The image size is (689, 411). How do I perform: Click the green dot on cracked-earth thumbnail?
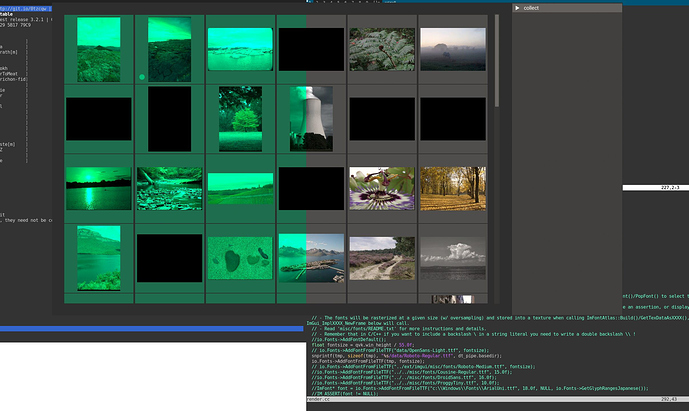coord(143,76)
